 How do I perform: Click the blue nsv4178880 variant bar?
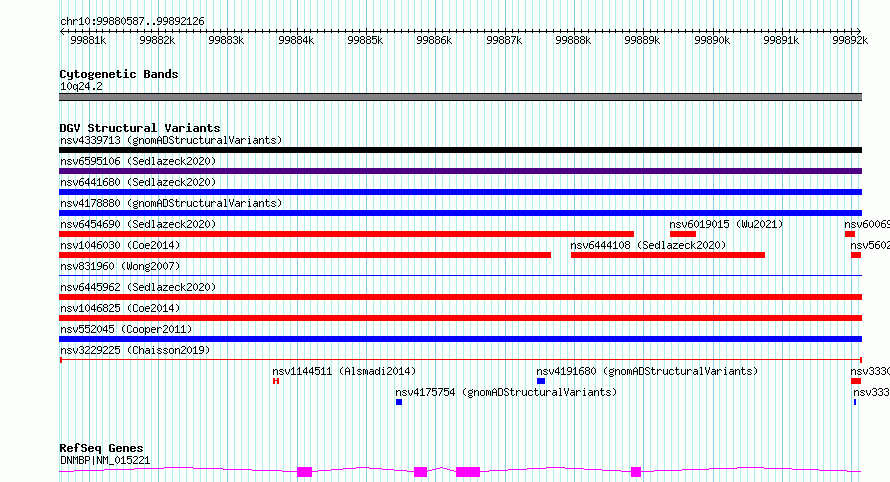(460, 213)
